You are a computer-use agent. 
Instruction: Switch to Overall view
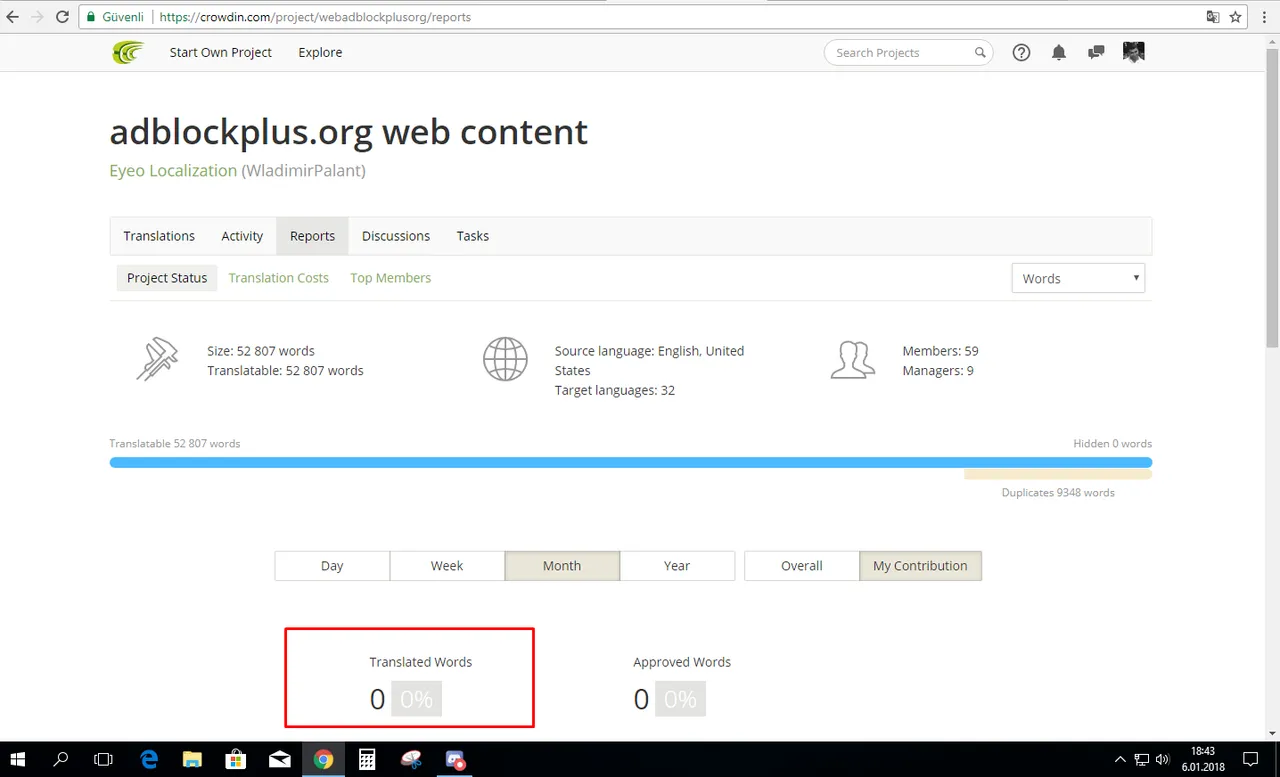[x=802, y=565]
